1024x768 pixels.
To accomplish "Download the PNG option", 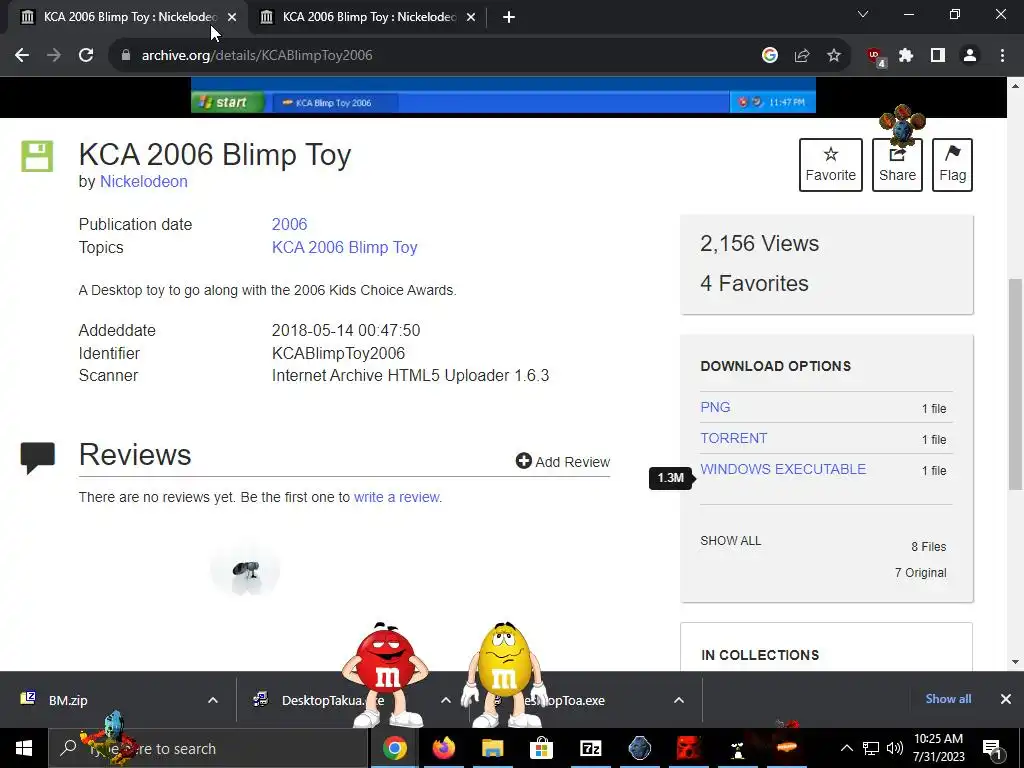I will [715, 407].
